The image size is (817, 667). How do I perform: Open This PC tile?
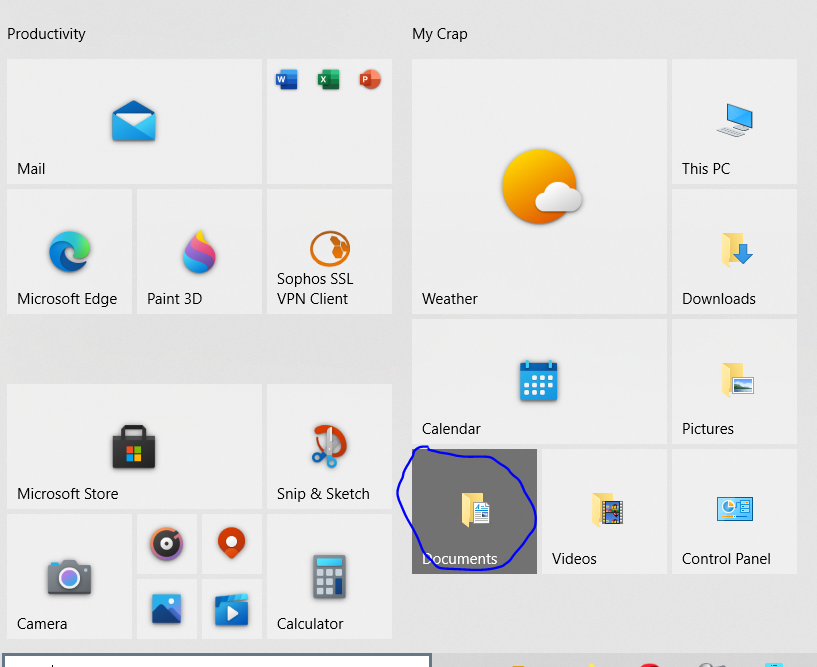click(734, 121)
